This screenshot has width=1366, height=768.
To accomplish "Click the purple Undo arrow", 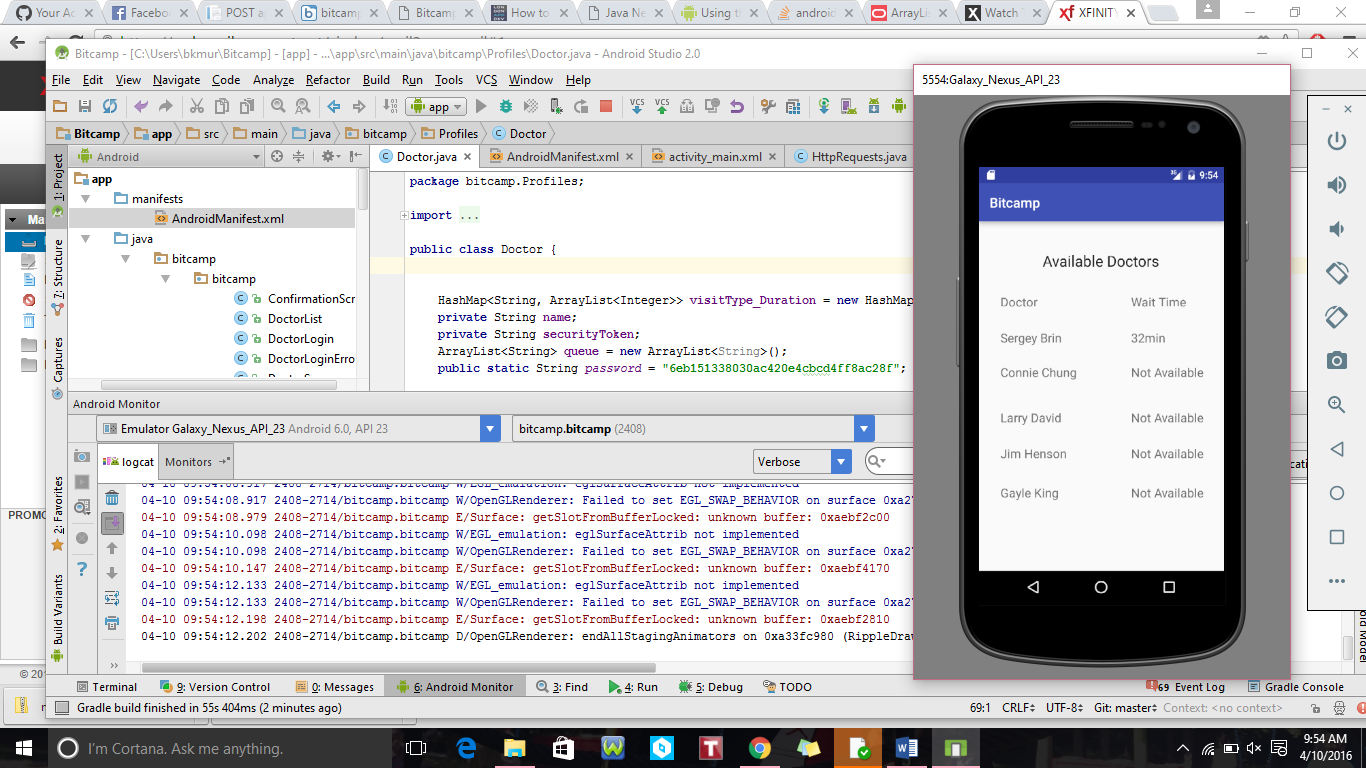I will tap(141, 106).
